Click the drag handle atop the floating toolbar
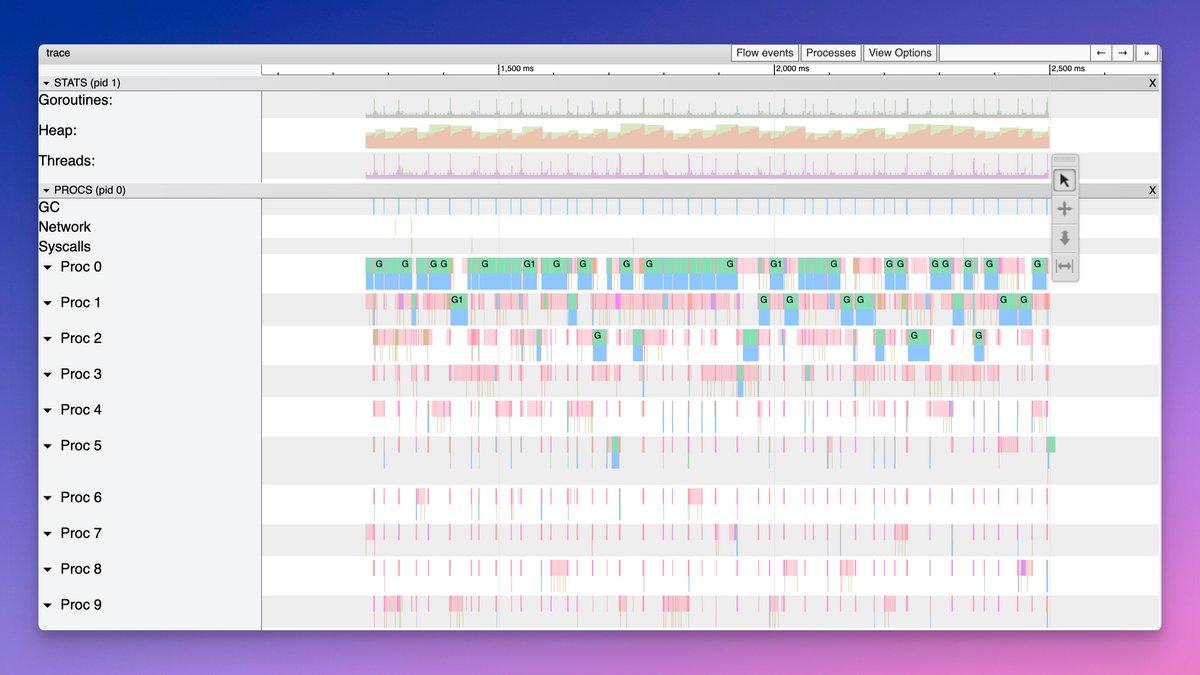Screen dimensions: 1200x675 coord(1064,158)
